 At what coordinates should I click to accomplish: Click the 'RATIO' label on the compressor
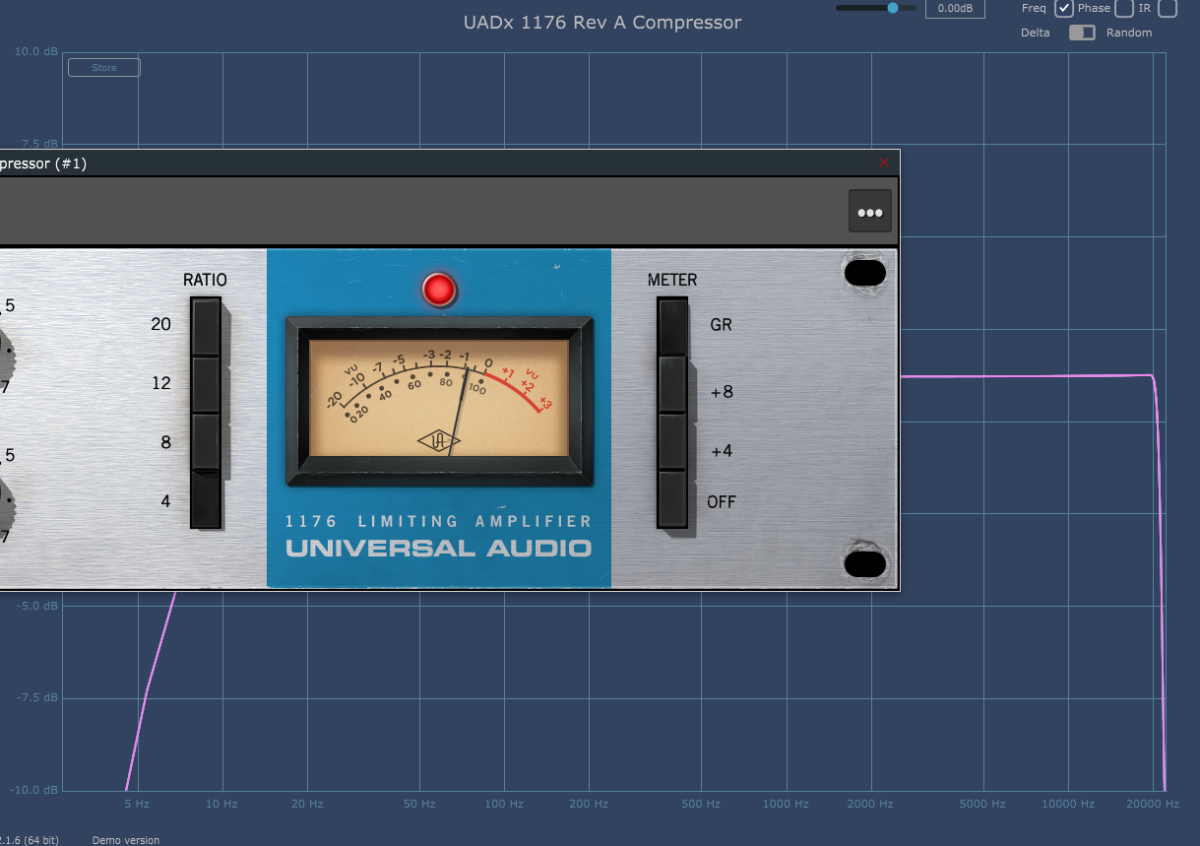tap(205, 280)
